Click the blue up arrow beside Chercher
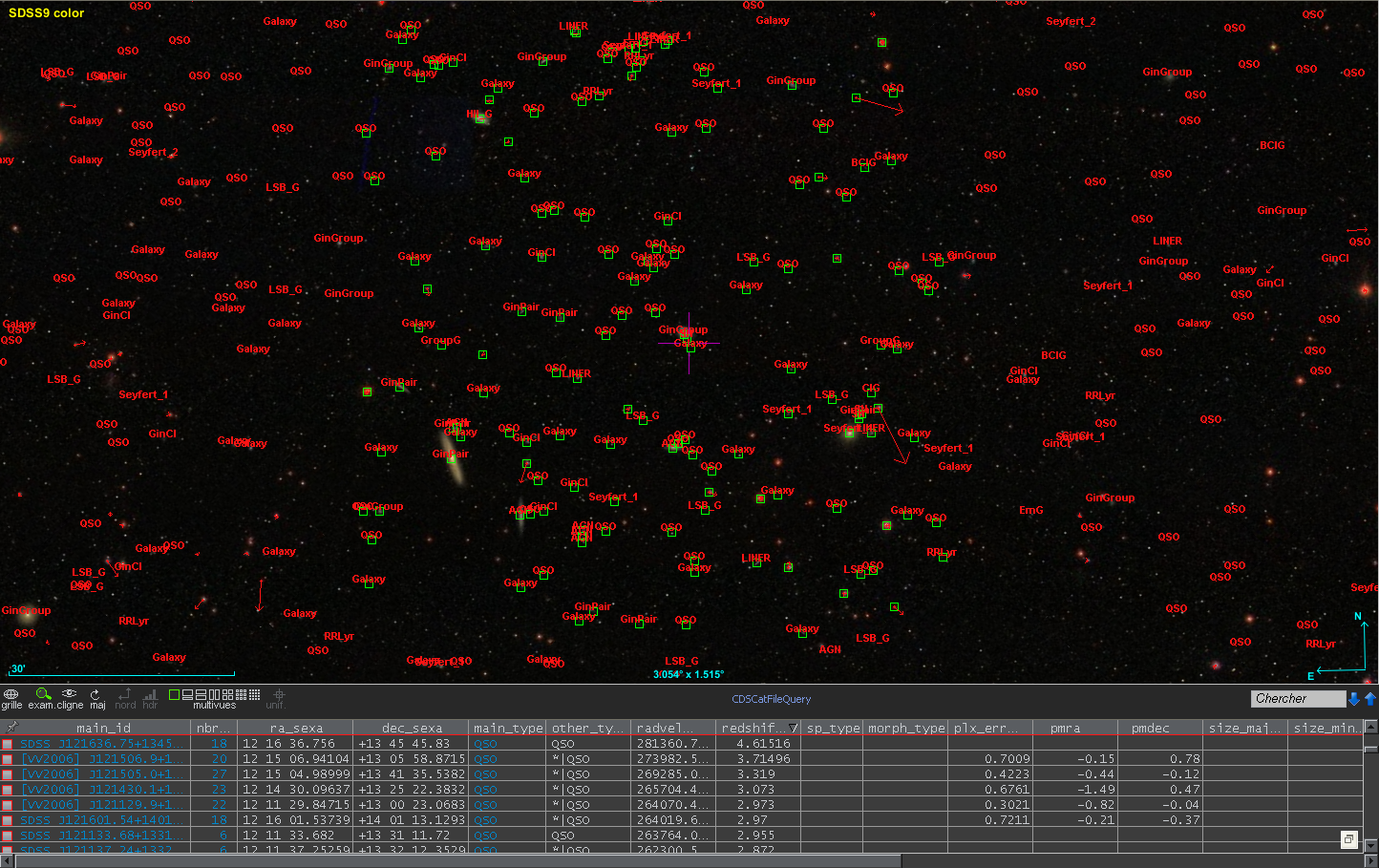 click(1370, 699)
